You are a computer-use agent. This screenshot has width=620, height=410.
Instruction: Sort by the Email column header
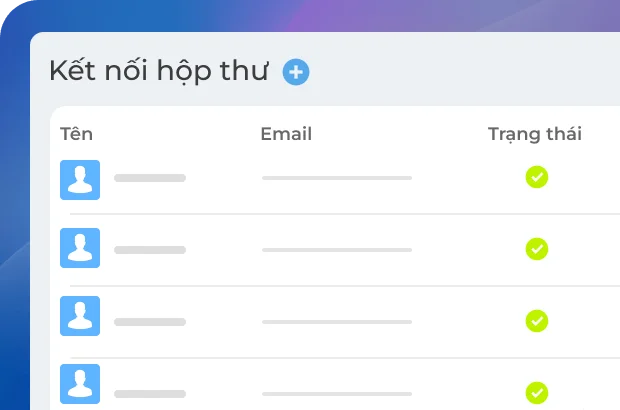coord(286,134)
